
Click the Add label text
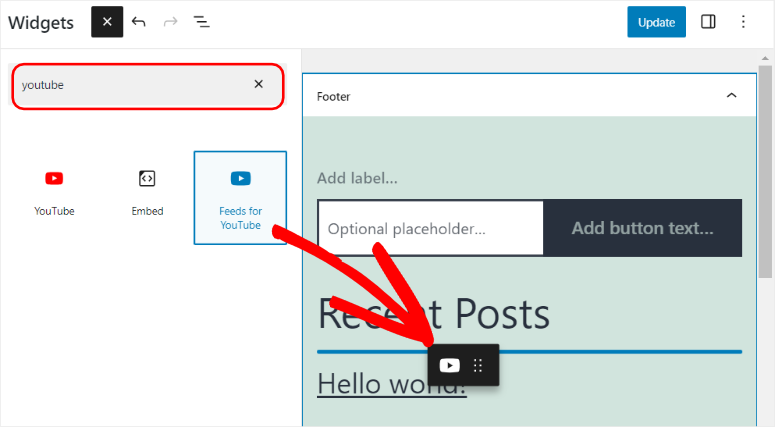coord(357,178)
